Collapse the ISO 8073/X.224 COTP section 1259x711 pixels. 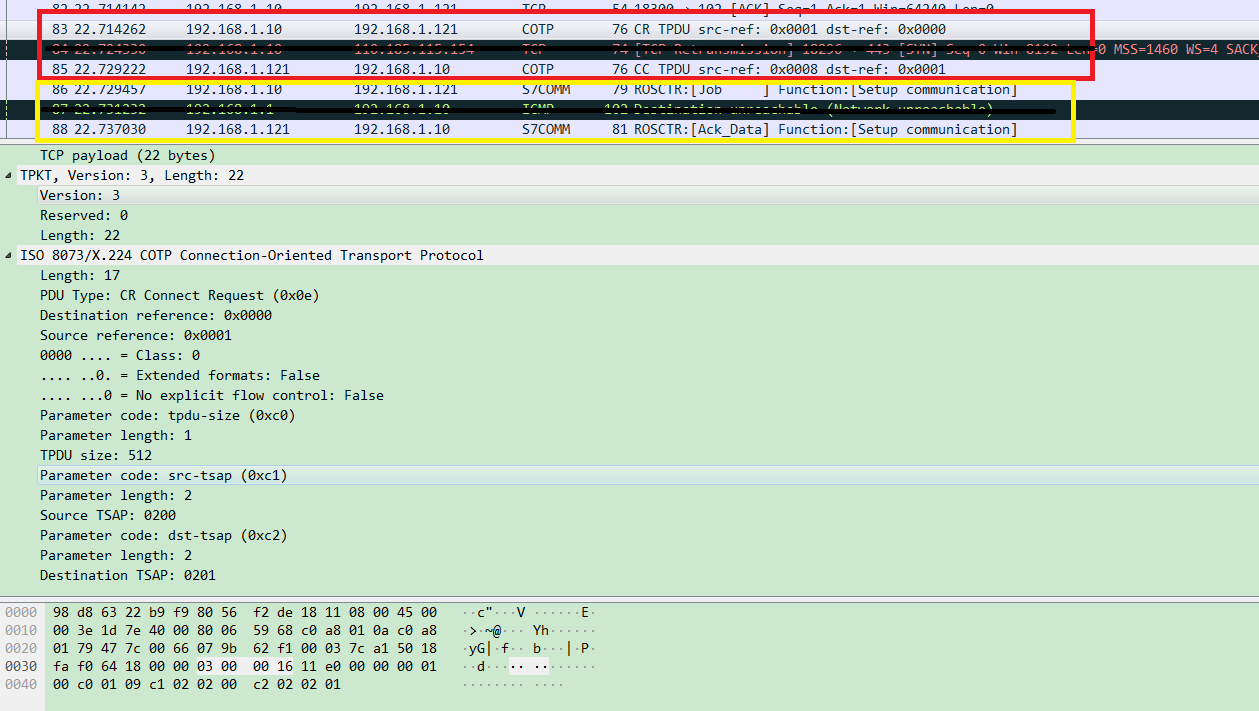coord(9,255)
